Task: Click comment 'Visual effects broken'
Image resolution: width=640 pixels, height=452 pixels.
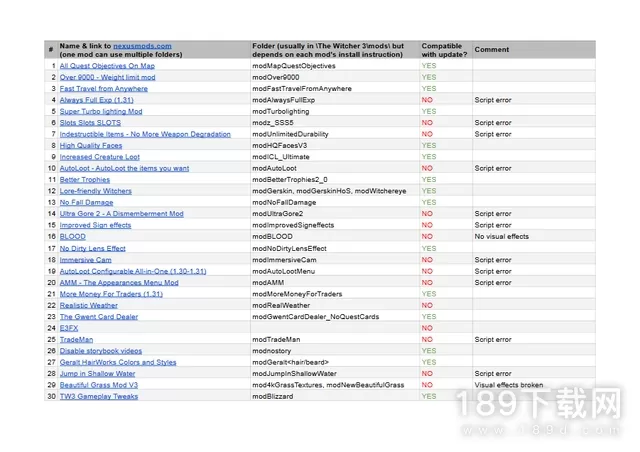Action: coord(509,385)
